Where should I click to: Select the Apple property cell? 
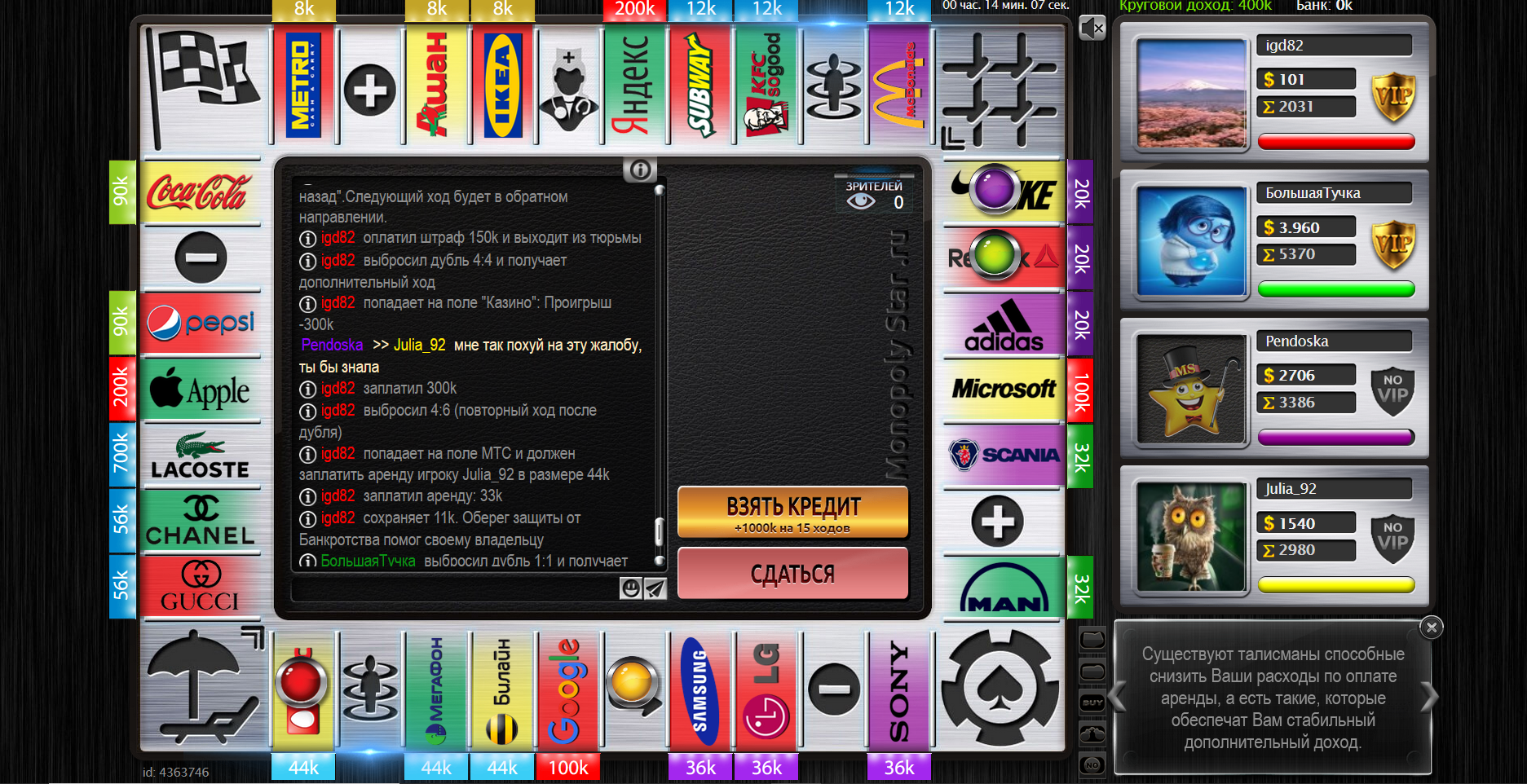tap(201, 390)
